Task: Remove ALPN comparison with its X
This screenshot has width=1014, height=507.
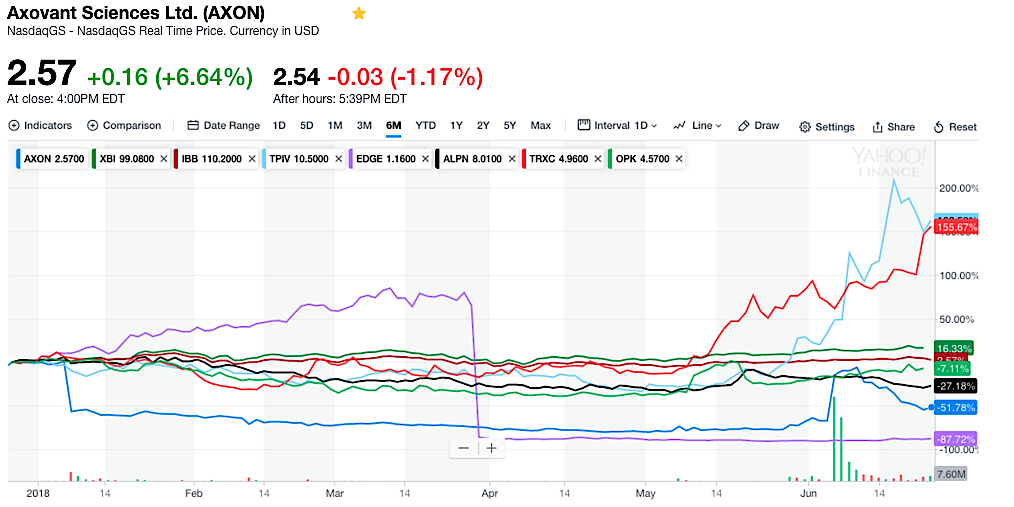Action: tap(512, 158)
